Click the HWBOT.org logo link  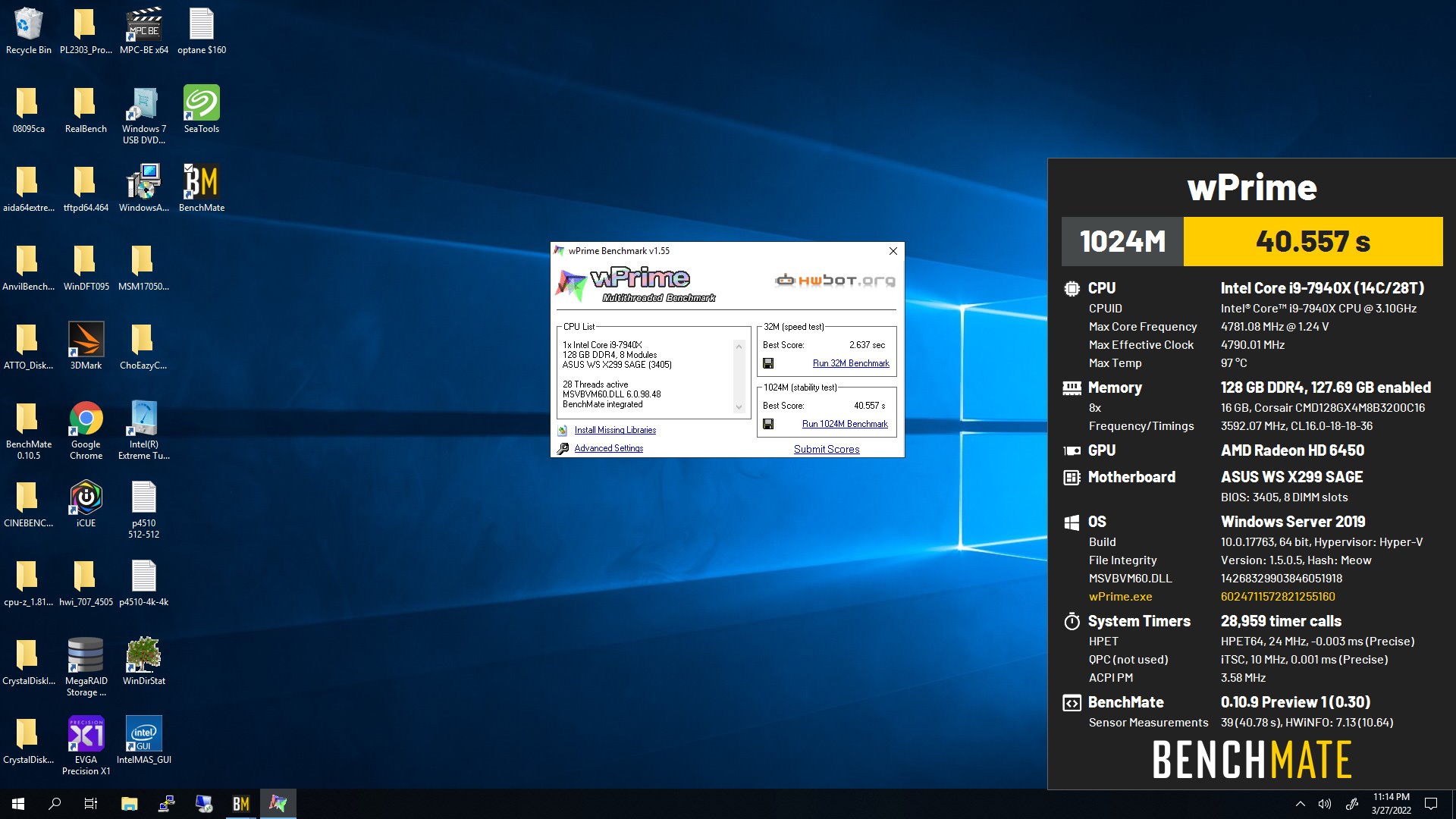tap(835, 281)
